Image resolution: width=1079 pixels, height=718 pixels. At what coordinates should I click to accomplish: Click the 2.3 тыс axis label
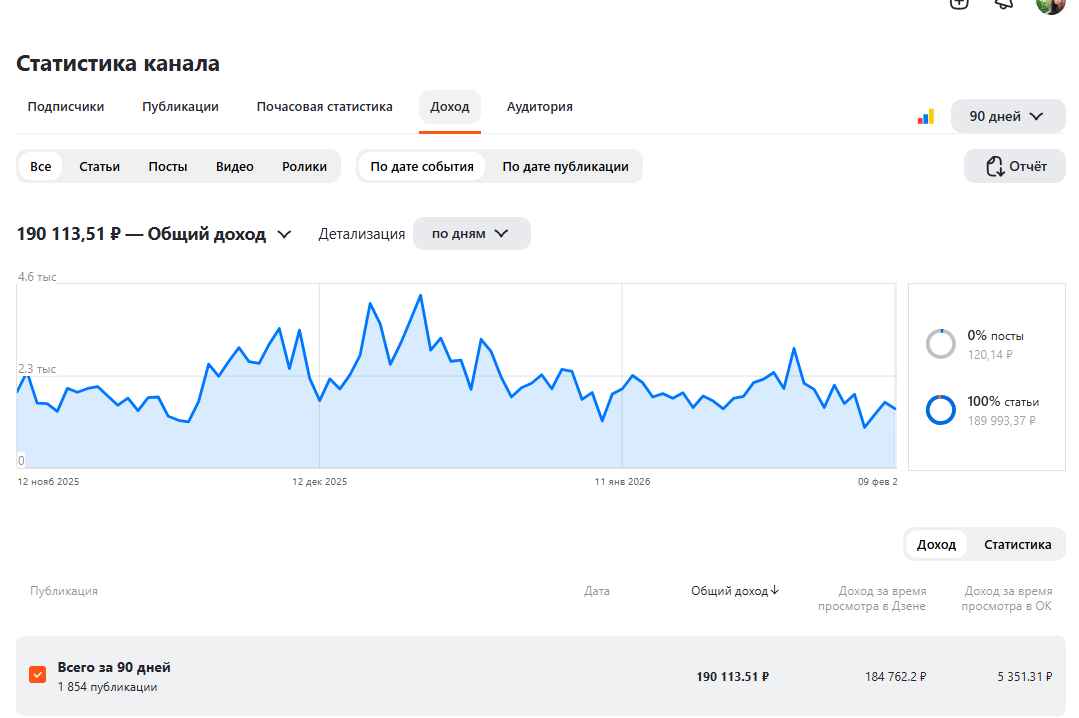click(x=37, y=369)
